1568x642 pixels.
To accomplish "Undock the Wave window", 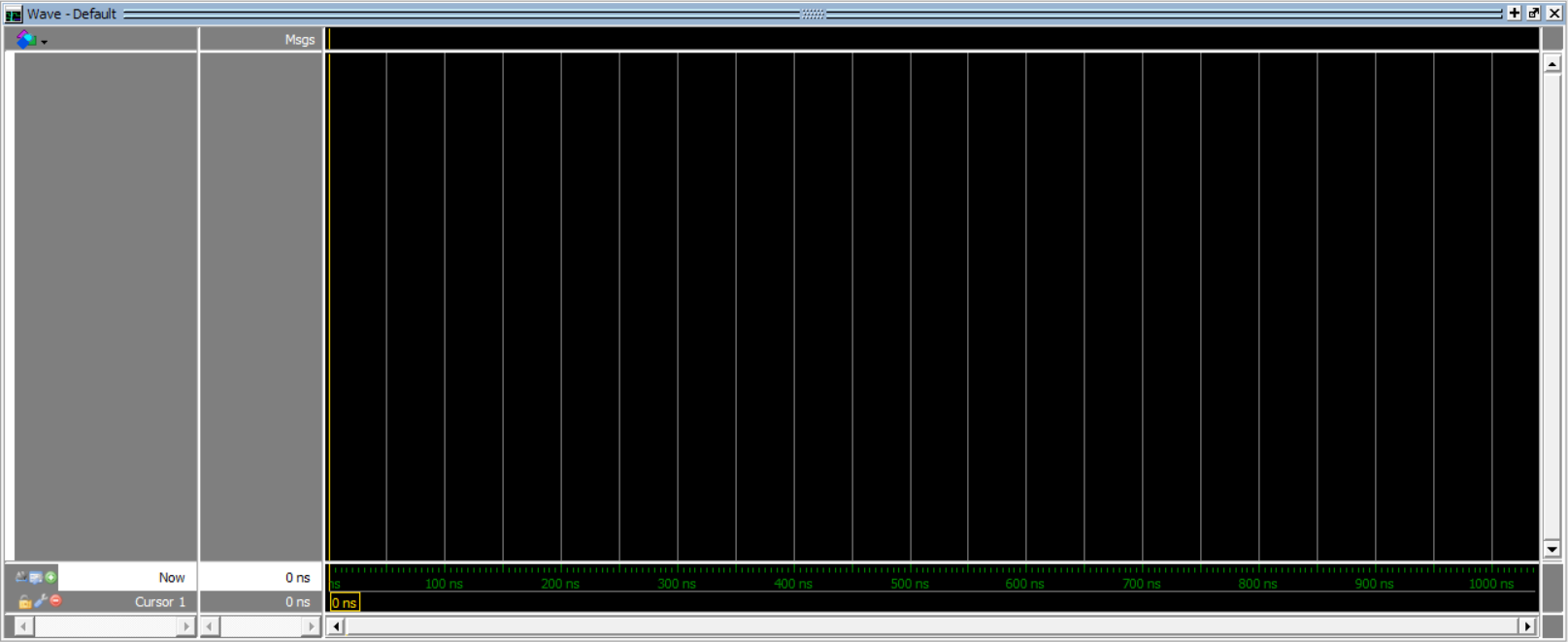I will point(1534,14).
